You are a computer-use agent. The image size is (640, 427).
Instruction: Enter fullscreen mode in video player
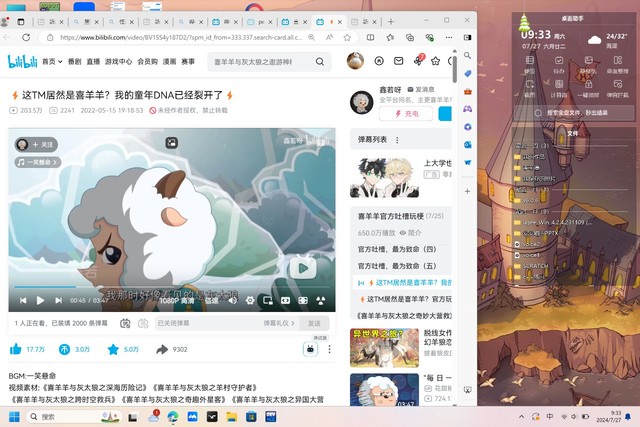coord(319,300)
